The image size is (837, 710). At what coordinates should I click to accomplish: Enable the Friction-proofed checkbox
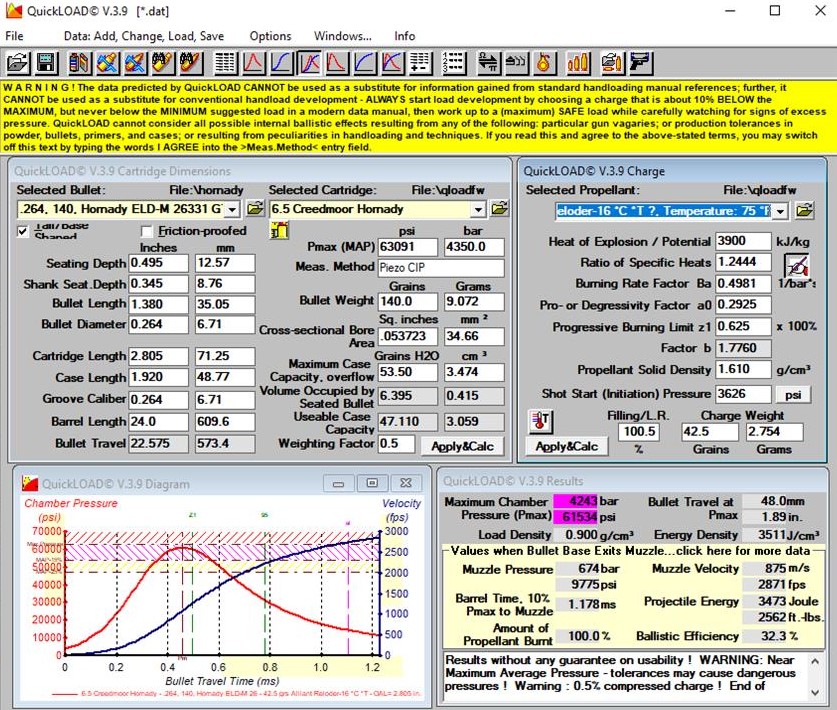coord(147,231)
